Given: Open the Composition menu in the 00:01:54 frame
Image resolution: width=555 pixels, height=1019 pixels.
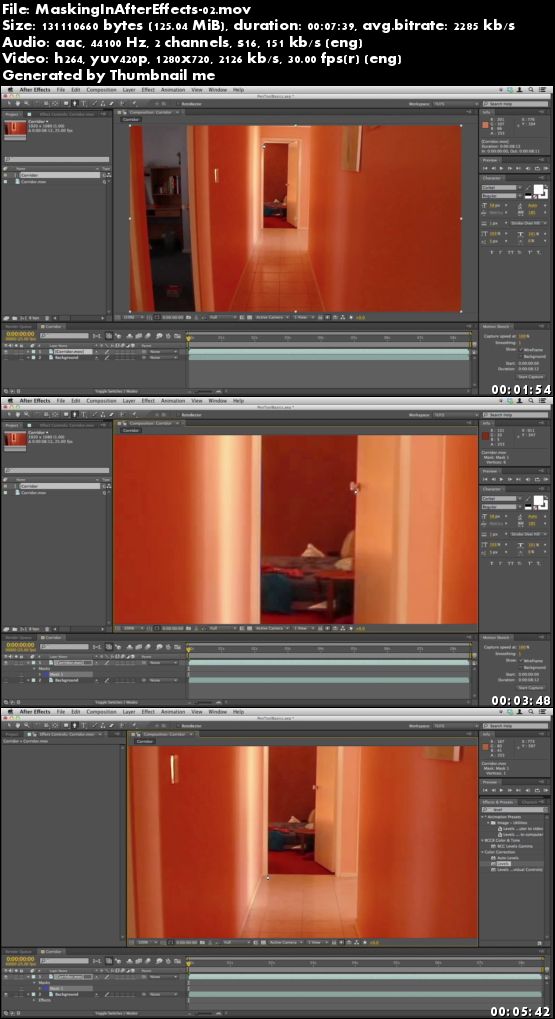Looking at the screenshot, I should pos(101,89).
